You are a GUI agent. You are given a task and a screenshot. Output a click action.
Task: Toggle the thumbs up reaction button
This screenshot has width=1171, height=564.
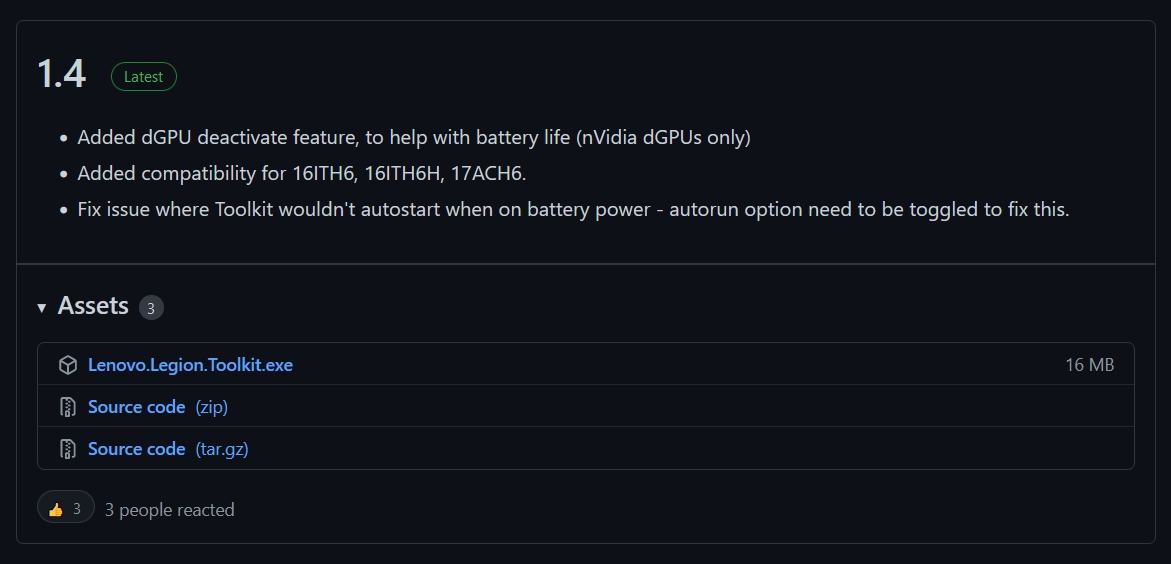click(x=66, y=507)
